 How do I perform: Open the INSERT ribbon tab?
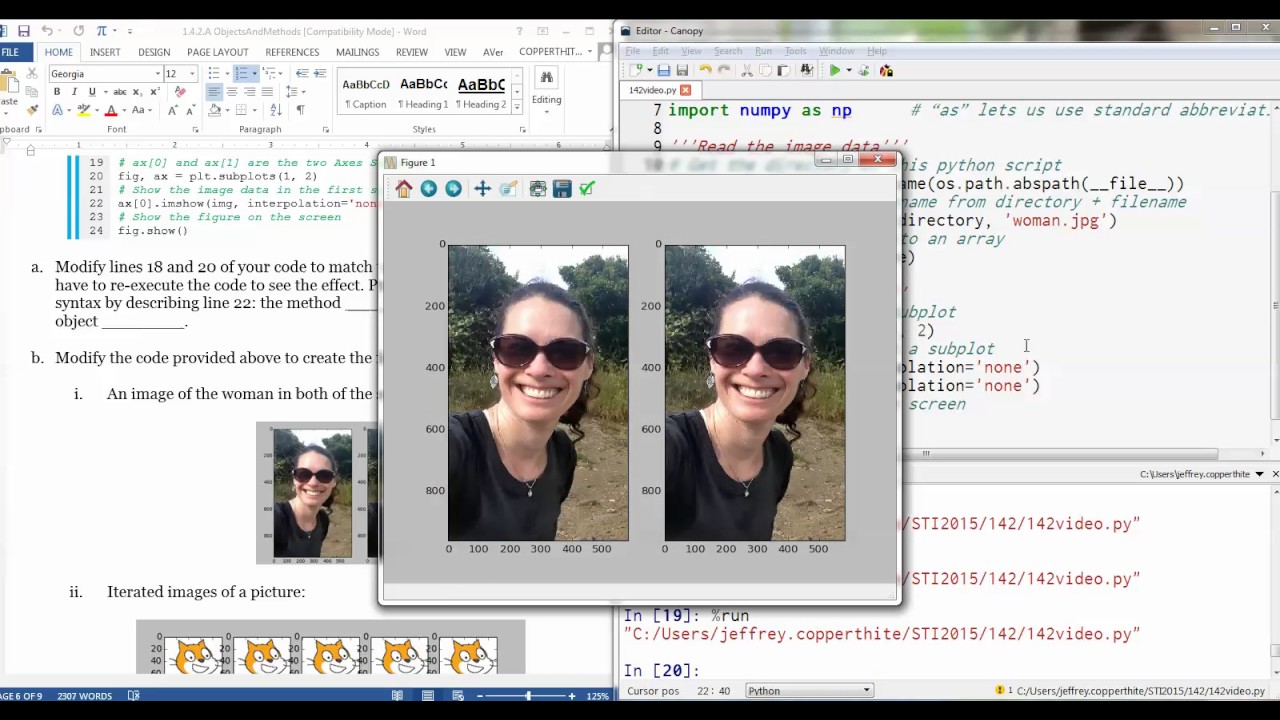[x=105, y=52]
